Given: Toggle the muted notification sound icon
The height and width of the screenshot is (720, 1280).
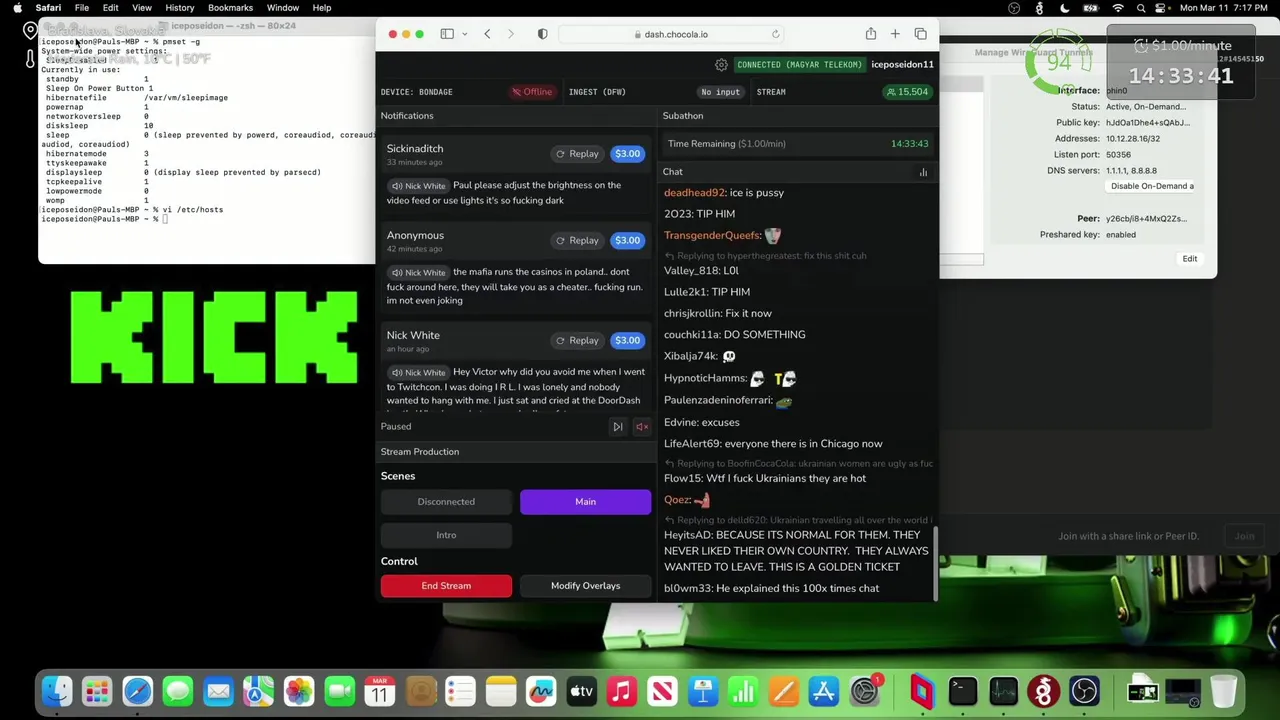Looking at the screenshot, I should [x=642, y=427].
